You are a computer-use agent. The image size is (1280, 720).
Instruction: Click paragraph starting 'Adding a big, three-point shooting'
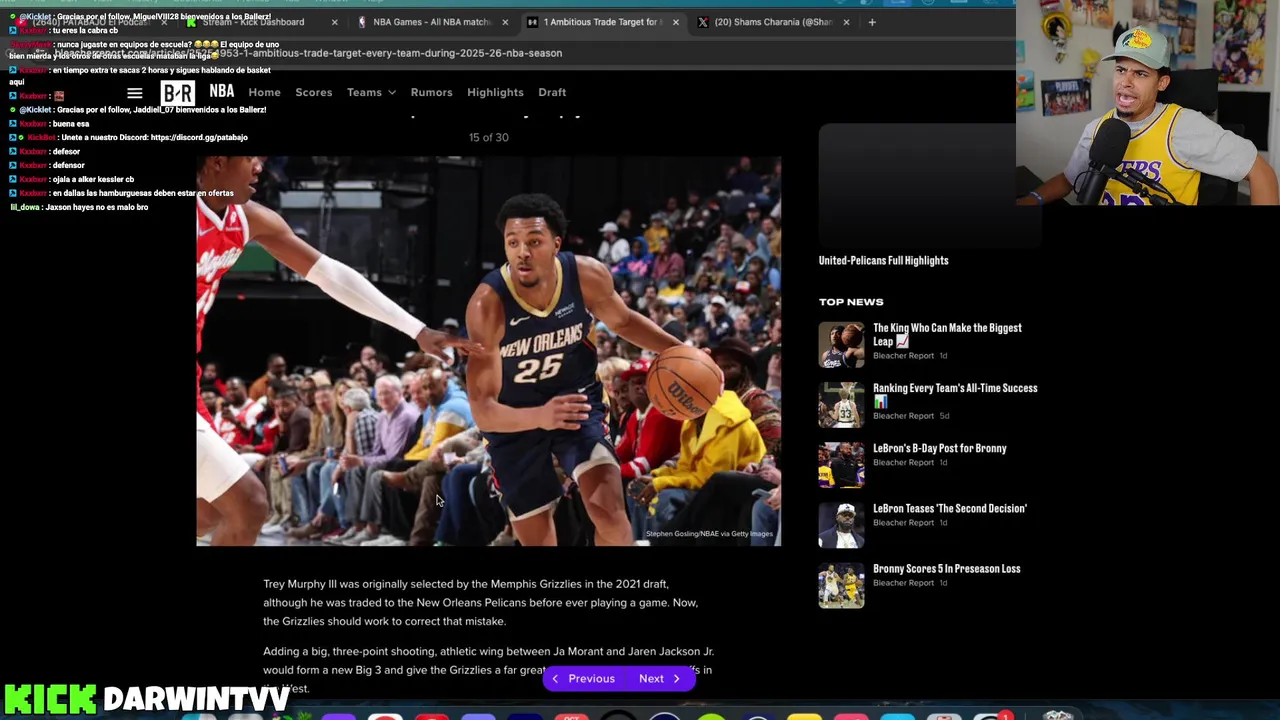pyautogui.click(x=488, y=670)
